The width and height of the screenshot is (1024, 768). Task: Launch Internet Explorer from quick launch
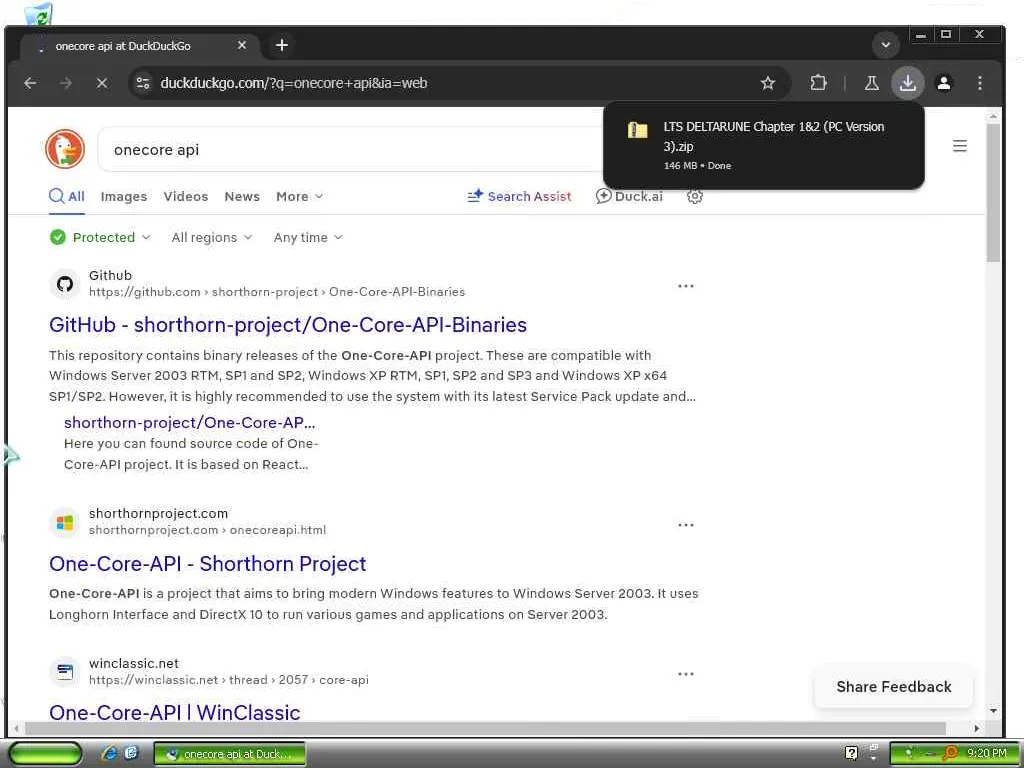(109, 754)
